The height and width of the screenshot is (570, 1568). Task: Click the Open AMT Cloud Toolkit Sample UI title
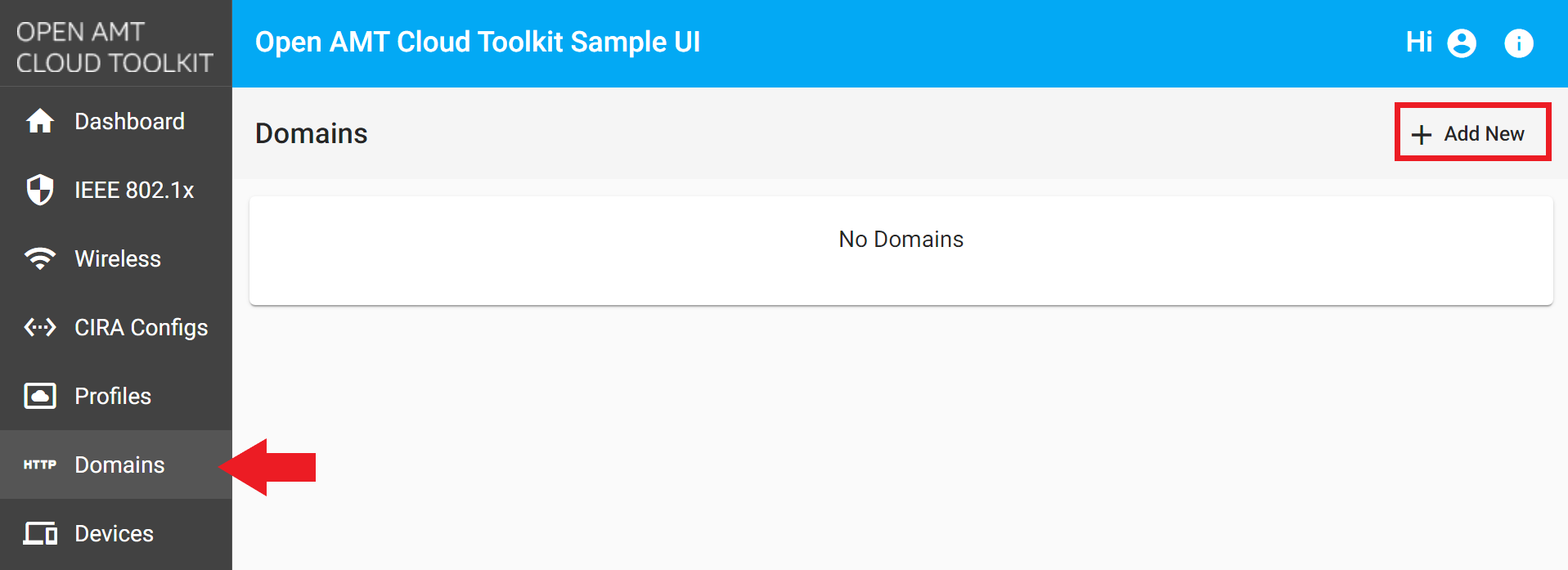click(x=478, y=42)
